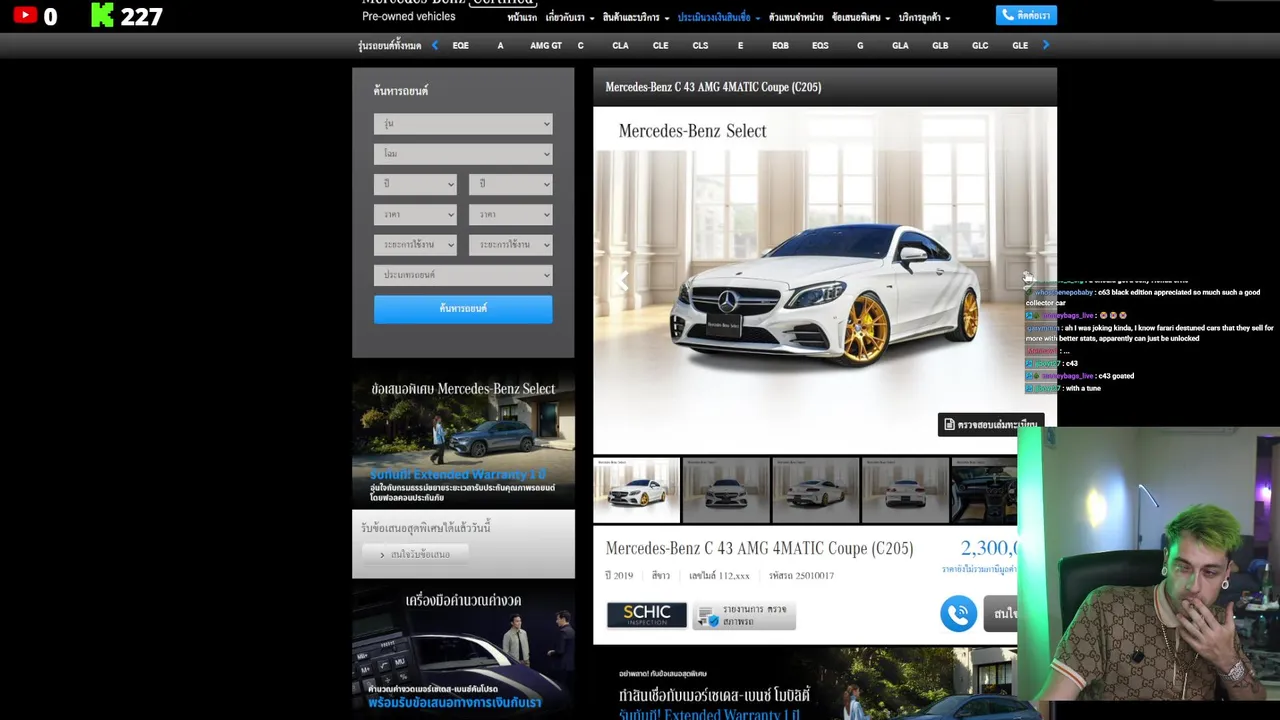
Task: Select the EQS model tab
Action: tap(820, 45)
